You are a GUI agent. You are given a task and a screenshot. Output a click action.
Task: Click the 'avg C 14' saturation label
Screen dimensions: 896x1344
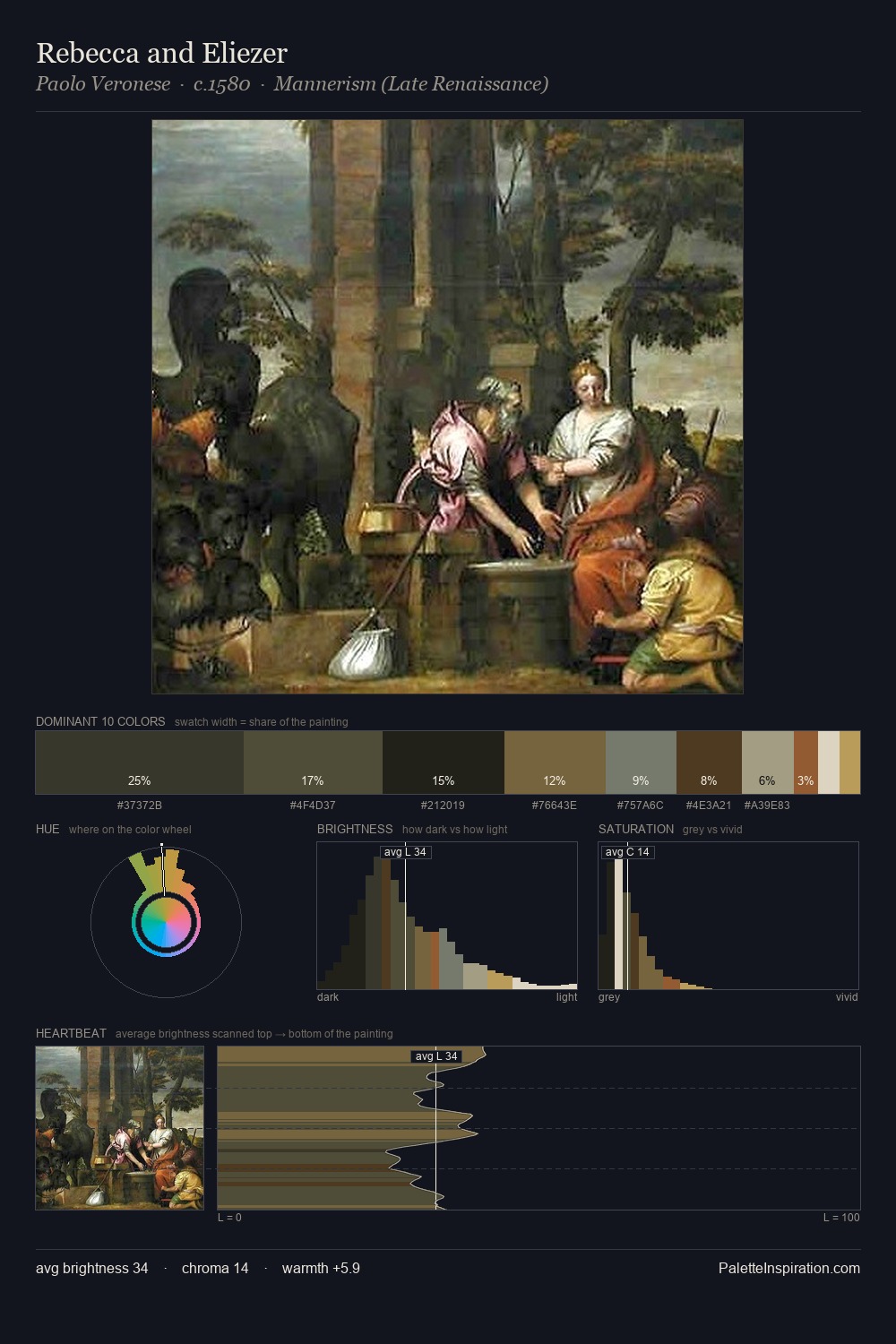(627, 852)
